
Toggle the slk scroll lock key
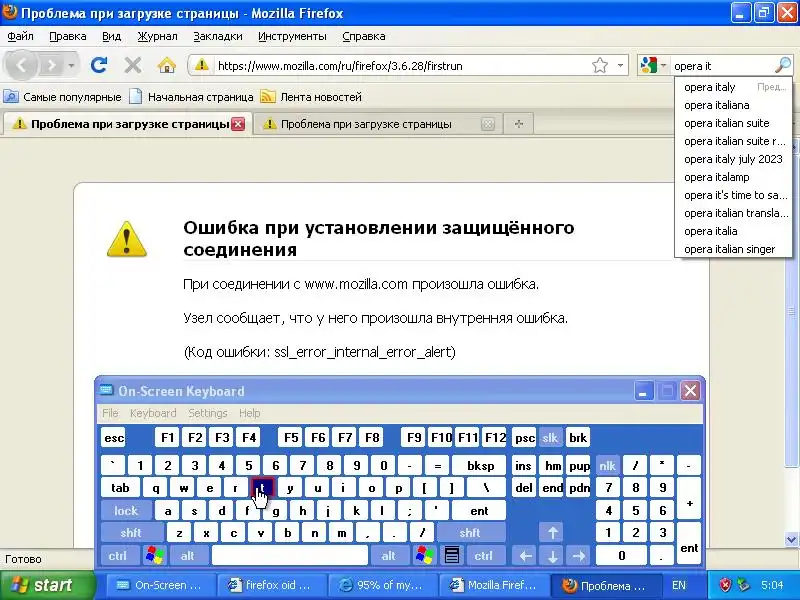pyautogui.click(x=550, y=438)
